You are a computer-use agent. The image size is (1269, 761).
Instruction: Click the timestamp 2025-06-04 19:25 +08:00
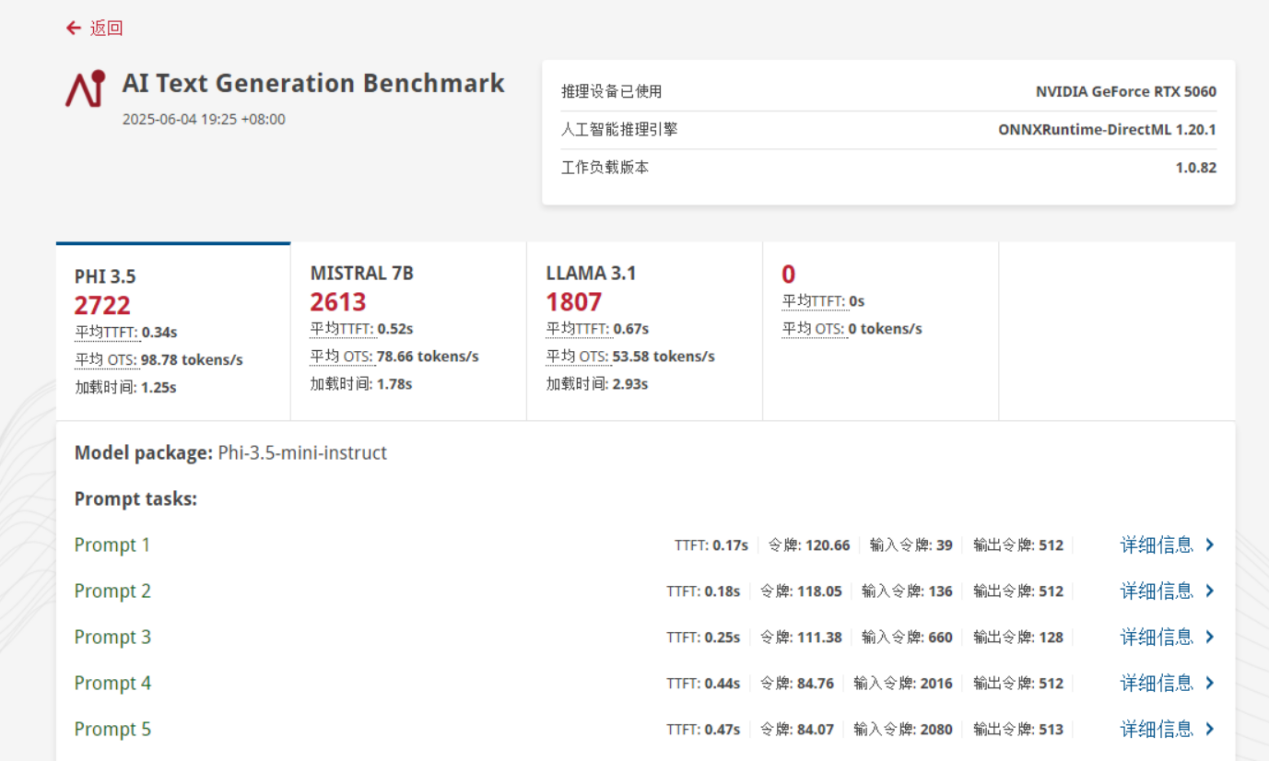(204, 119)
